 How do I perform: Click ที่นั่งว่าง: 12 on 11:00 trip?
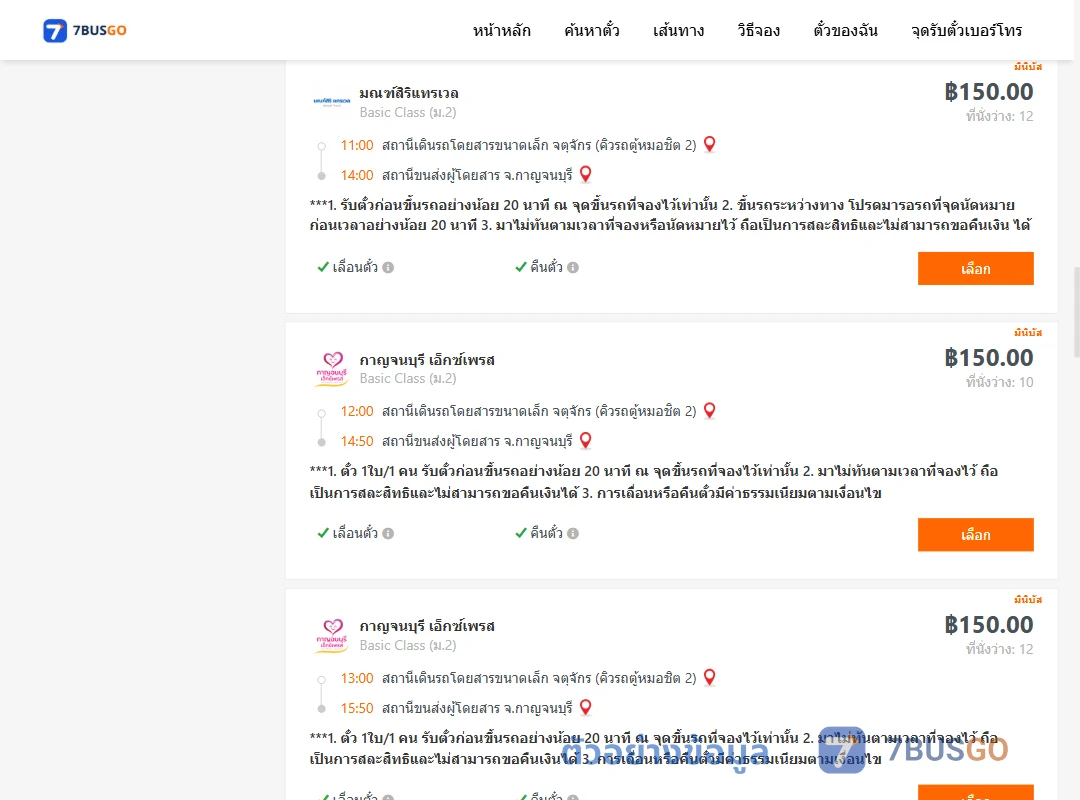coord(999,116)
